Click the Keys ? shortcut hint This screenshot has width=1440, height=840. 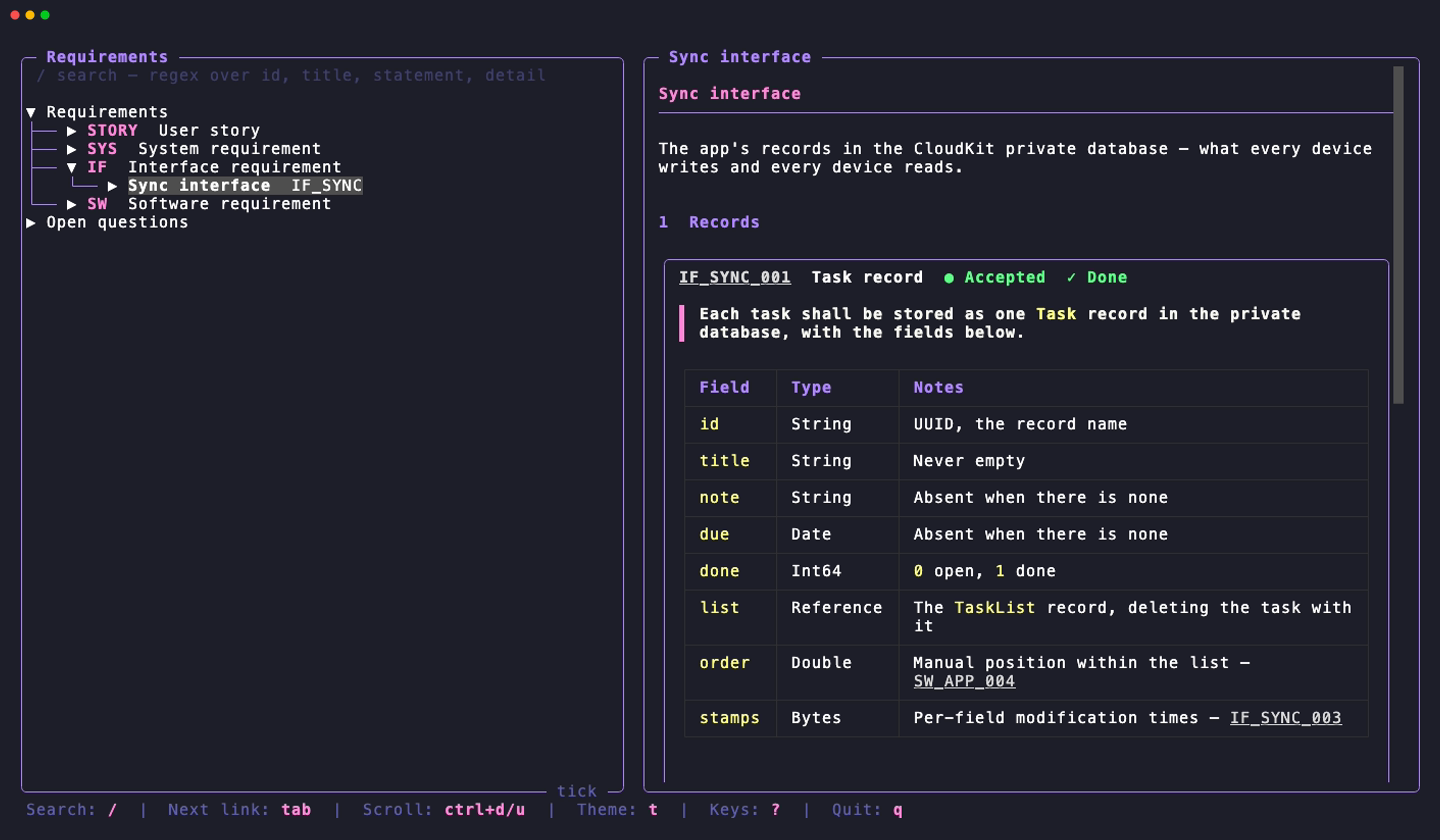coord(745,810)
